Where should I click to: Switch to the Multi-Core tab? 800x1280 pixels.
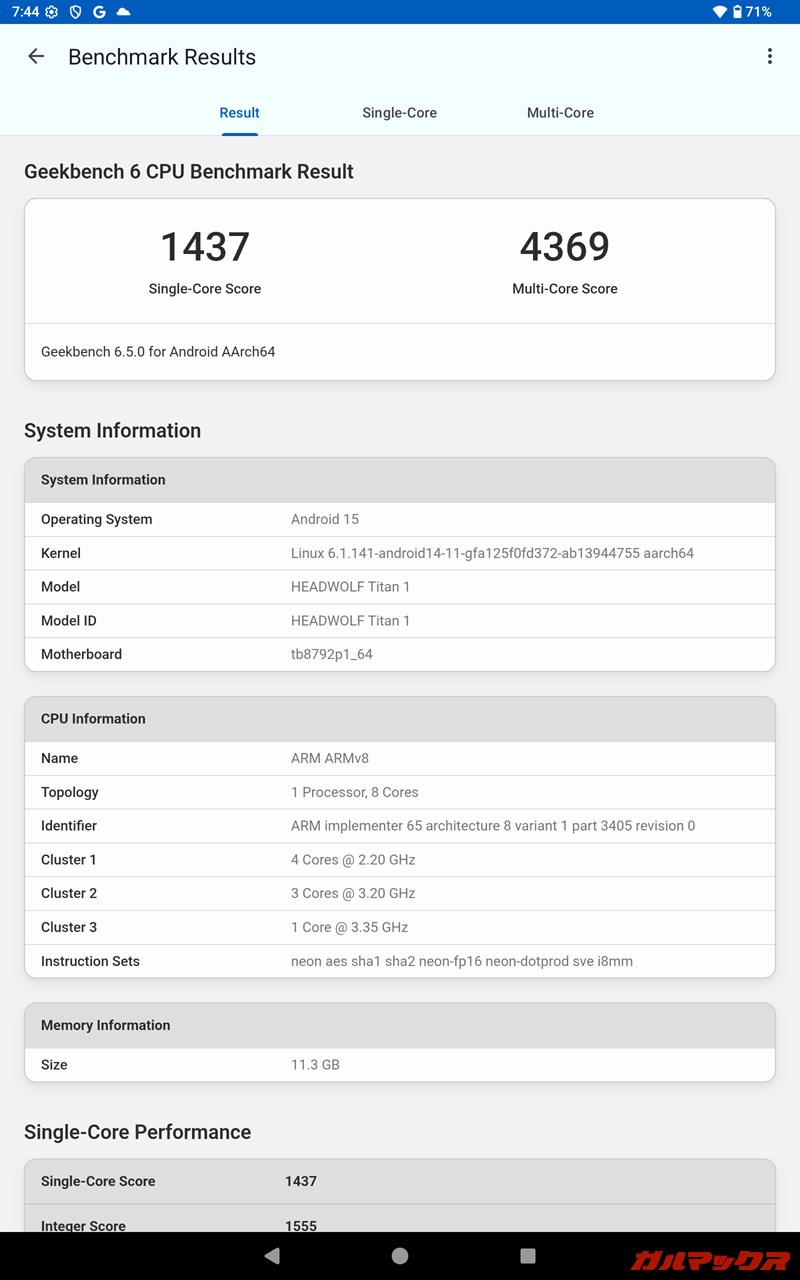click(560, 113)
